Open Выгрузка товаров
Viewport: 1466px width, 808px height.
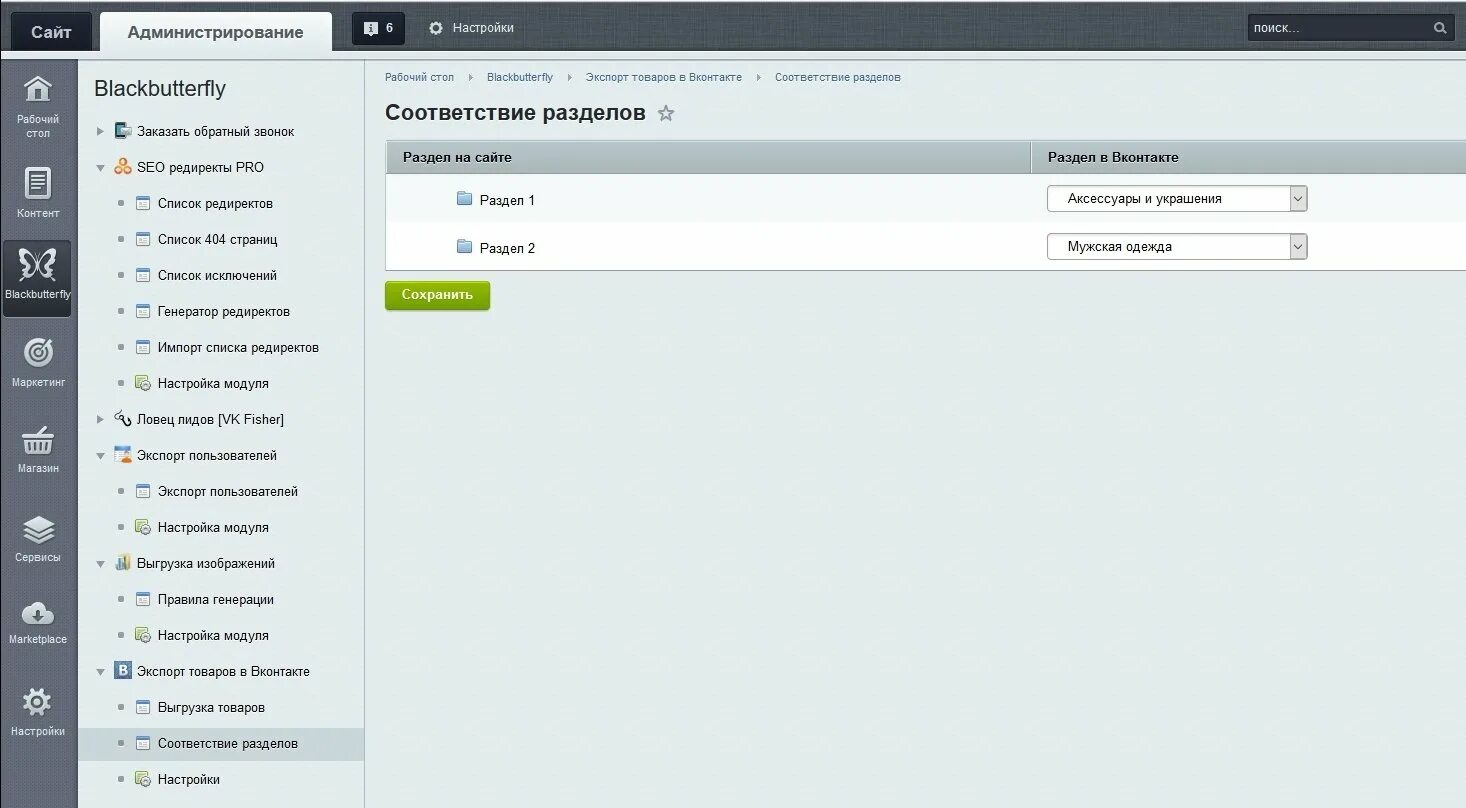pyautogui.click(x=211, y=707)
